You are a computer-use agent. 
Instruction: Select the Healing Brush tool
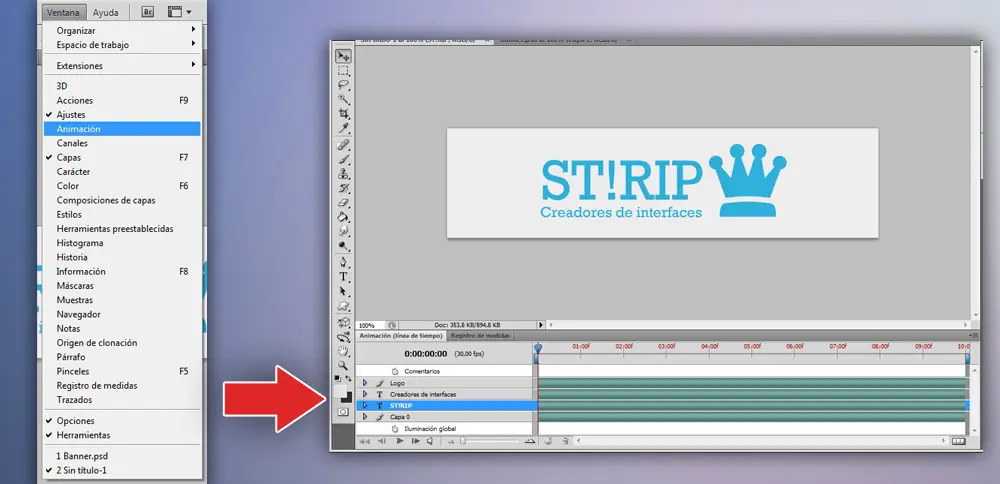(344, 145)
